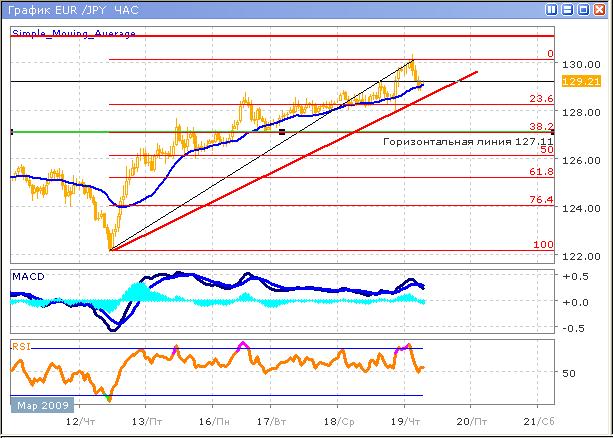Click the middle handle on horizontal line
613x438 pixels.
[282, 131]
